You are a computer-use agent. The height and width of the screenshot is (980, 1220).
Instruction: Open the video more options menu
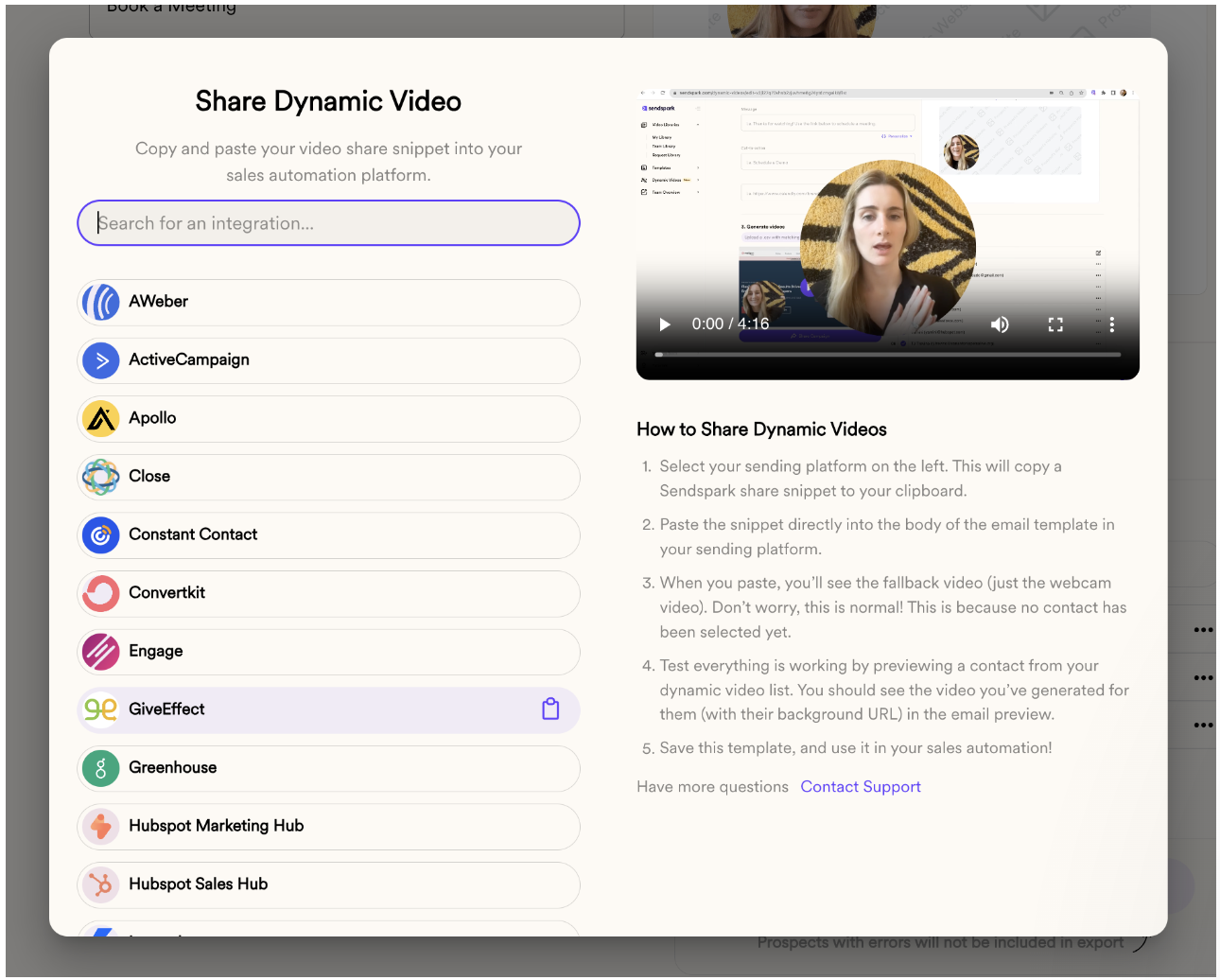1111,324
